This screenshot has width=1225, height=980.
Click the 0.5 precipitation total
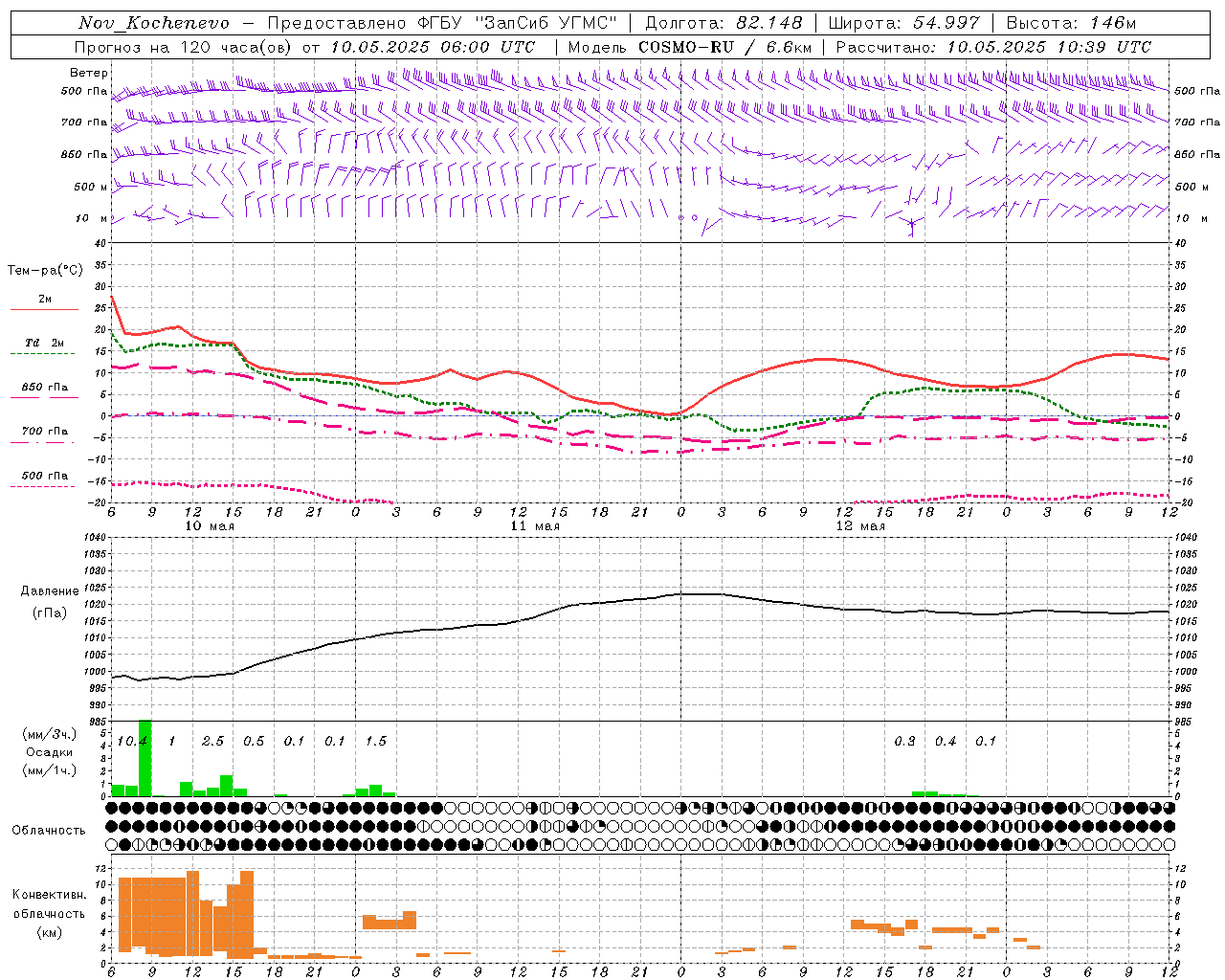254,742
